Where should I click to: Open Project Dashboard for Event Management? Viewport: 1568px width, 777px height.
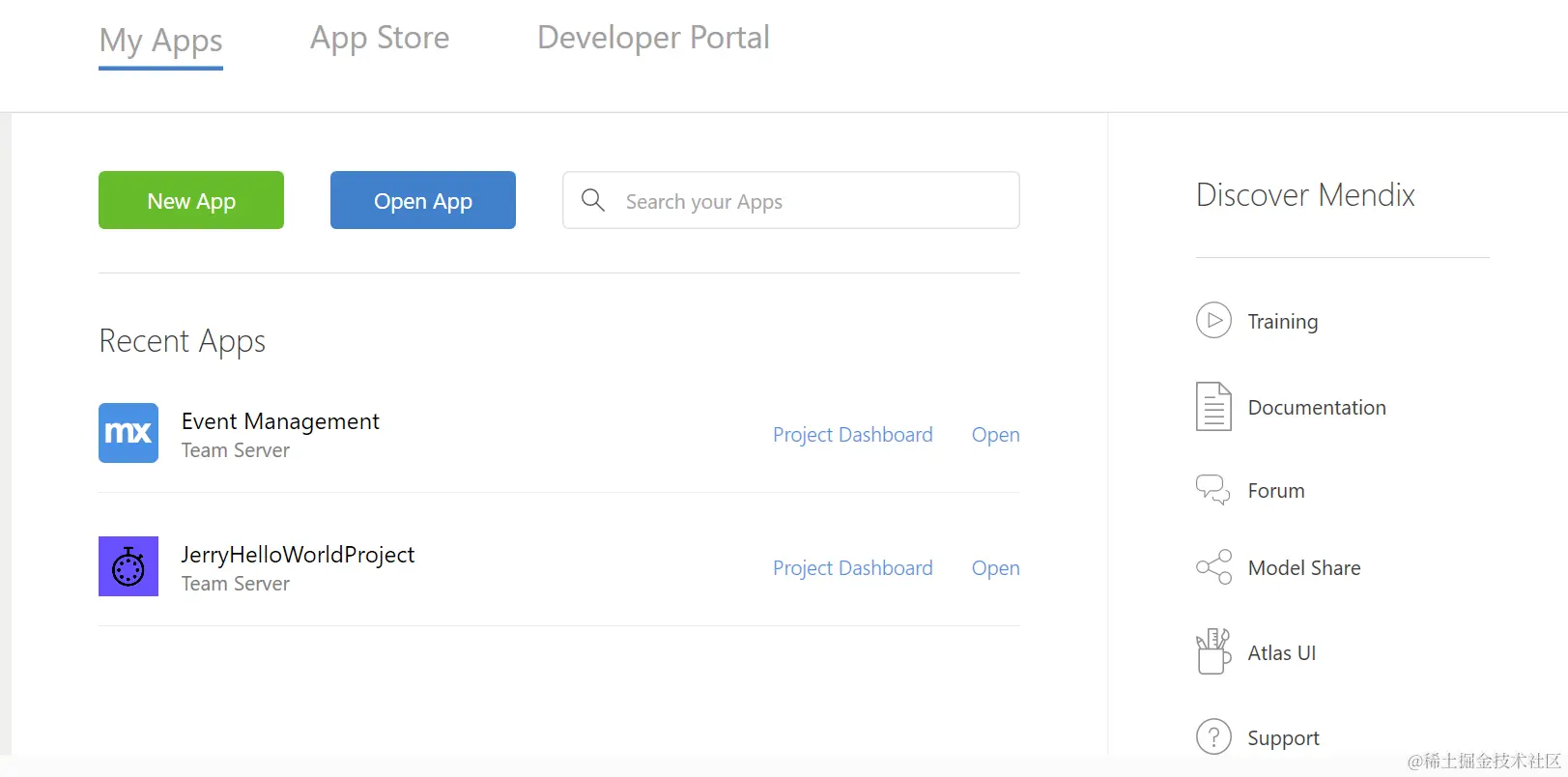[852, 435]
